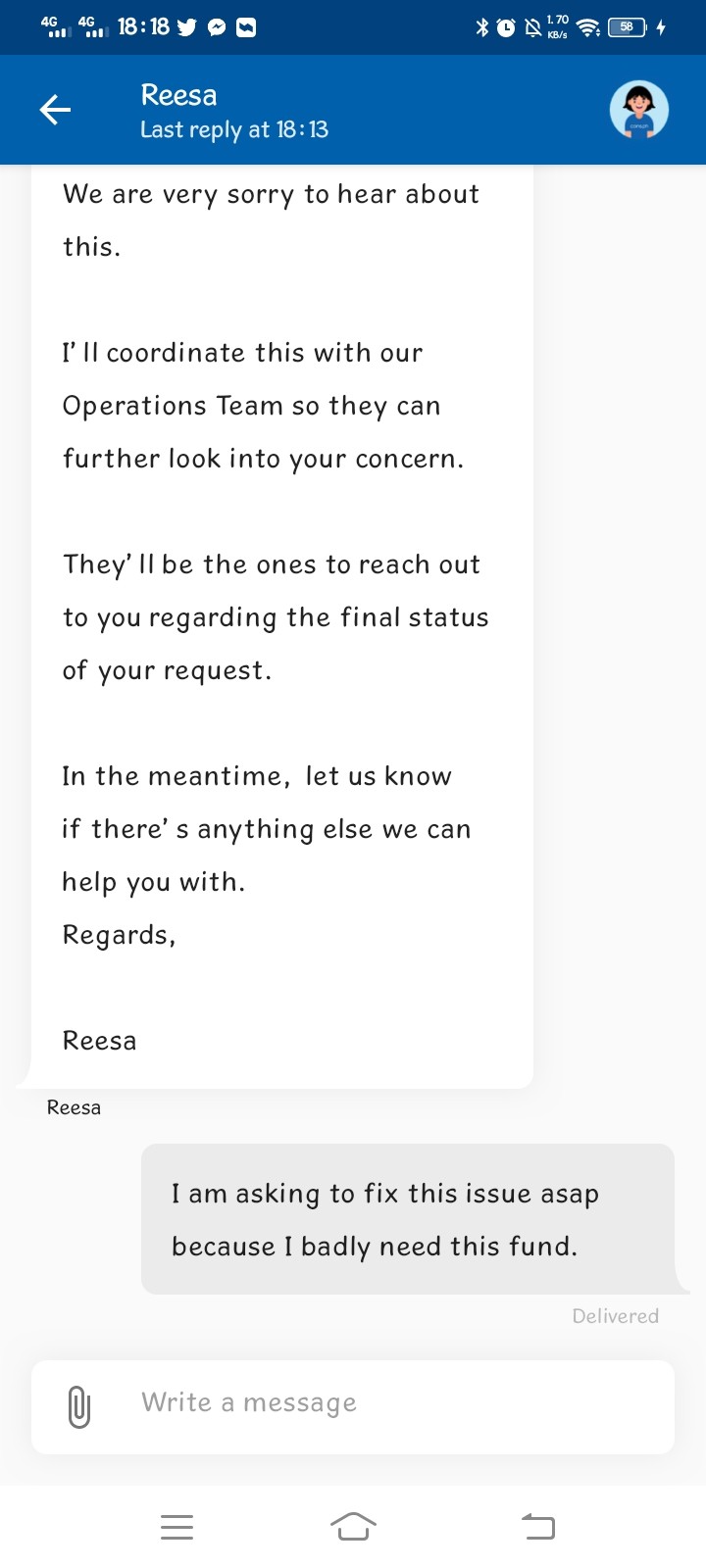Tap the Last reply at 18:13 text

click(x=234, y=130)
